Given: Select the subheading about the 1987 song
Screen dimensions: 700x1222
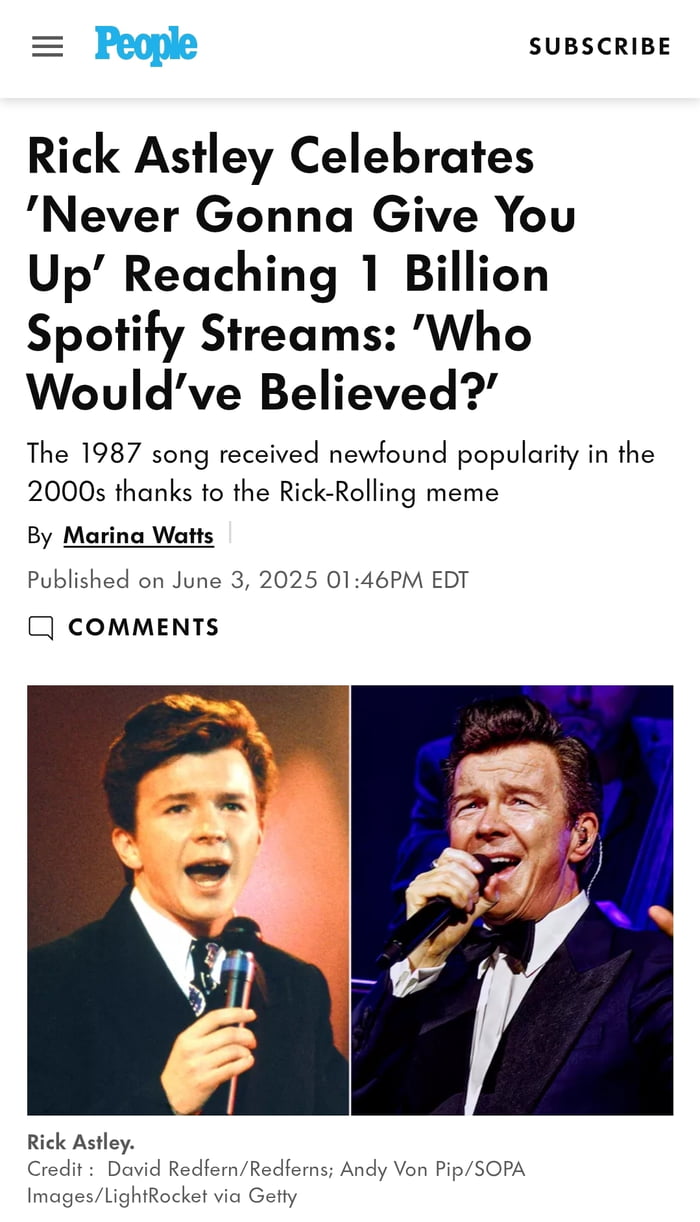Looking at the screenshot, I should (340, 472).
